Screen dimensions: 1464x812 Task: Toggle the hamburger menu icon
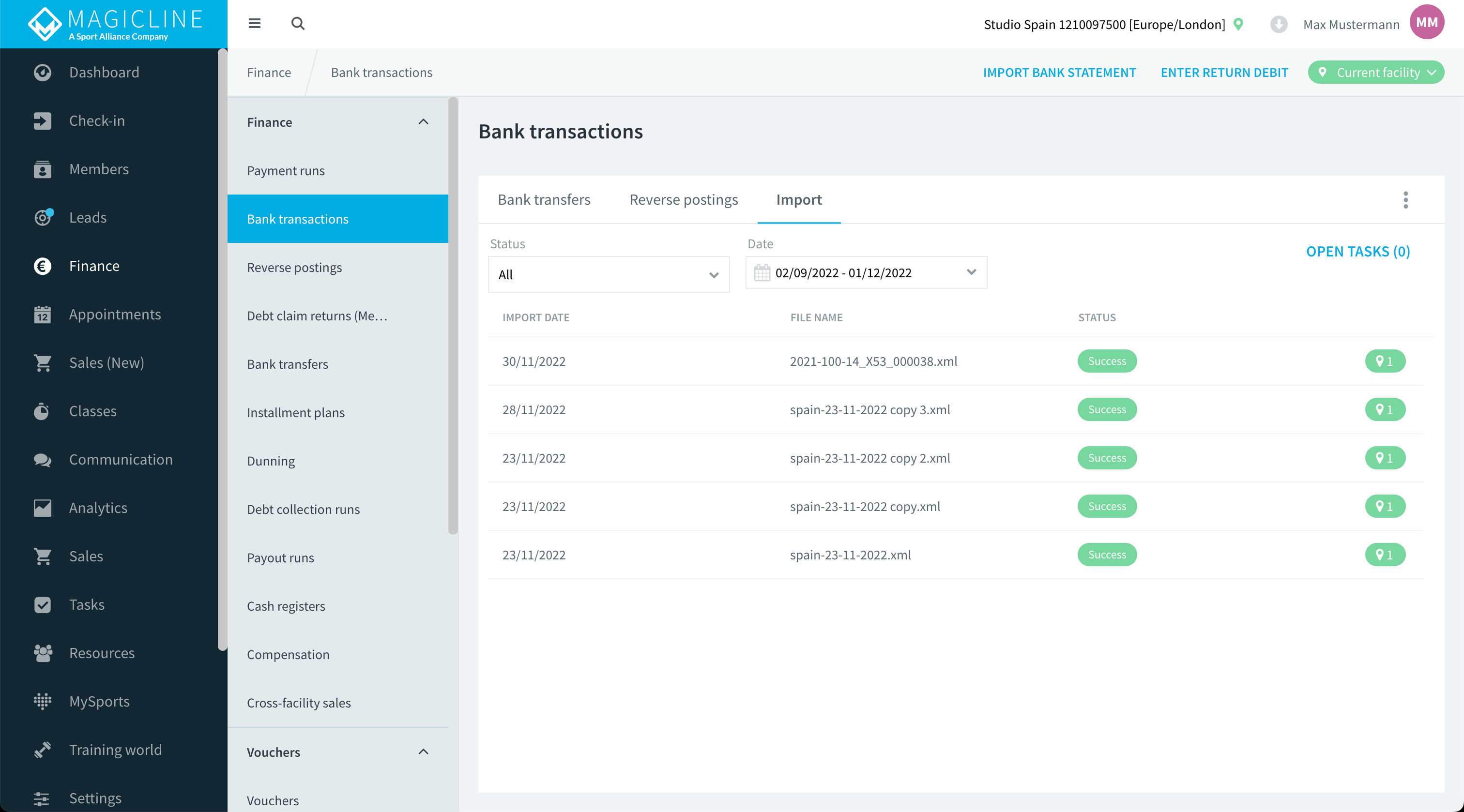tap(254, 23)
